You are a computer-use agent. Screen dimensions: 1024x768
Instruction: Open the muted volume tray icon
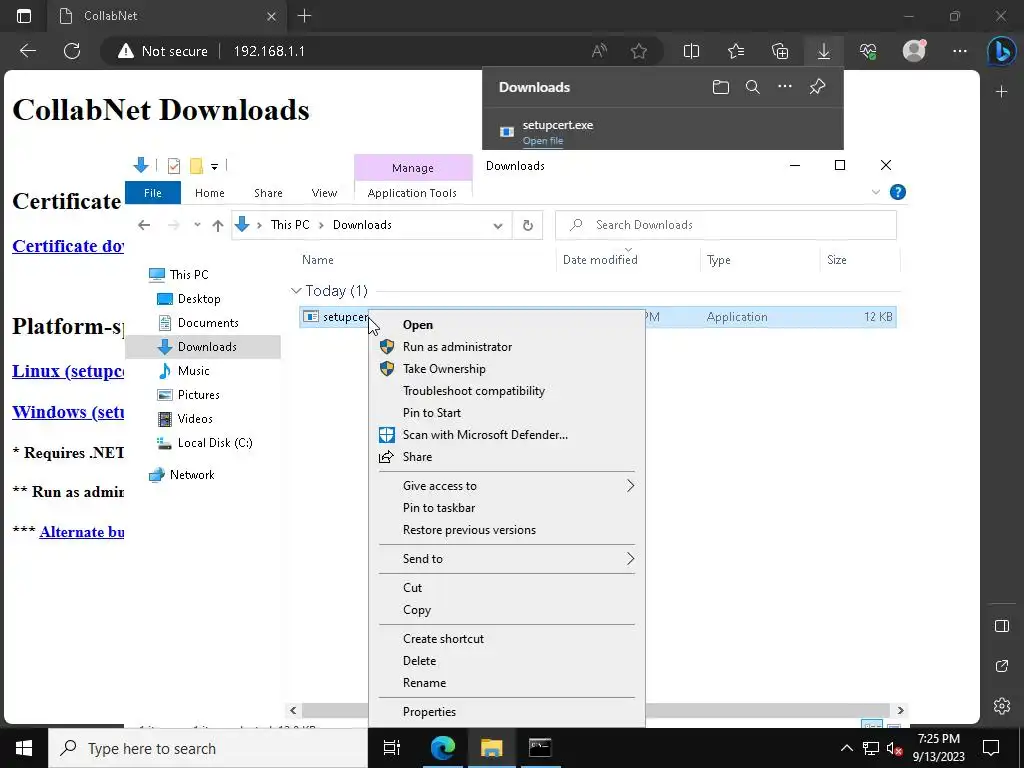tap(893, 748)
